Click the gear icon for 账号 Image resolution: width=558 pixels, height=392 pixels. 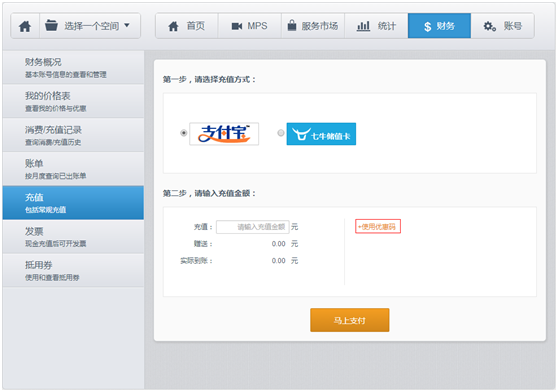(489, 26)
